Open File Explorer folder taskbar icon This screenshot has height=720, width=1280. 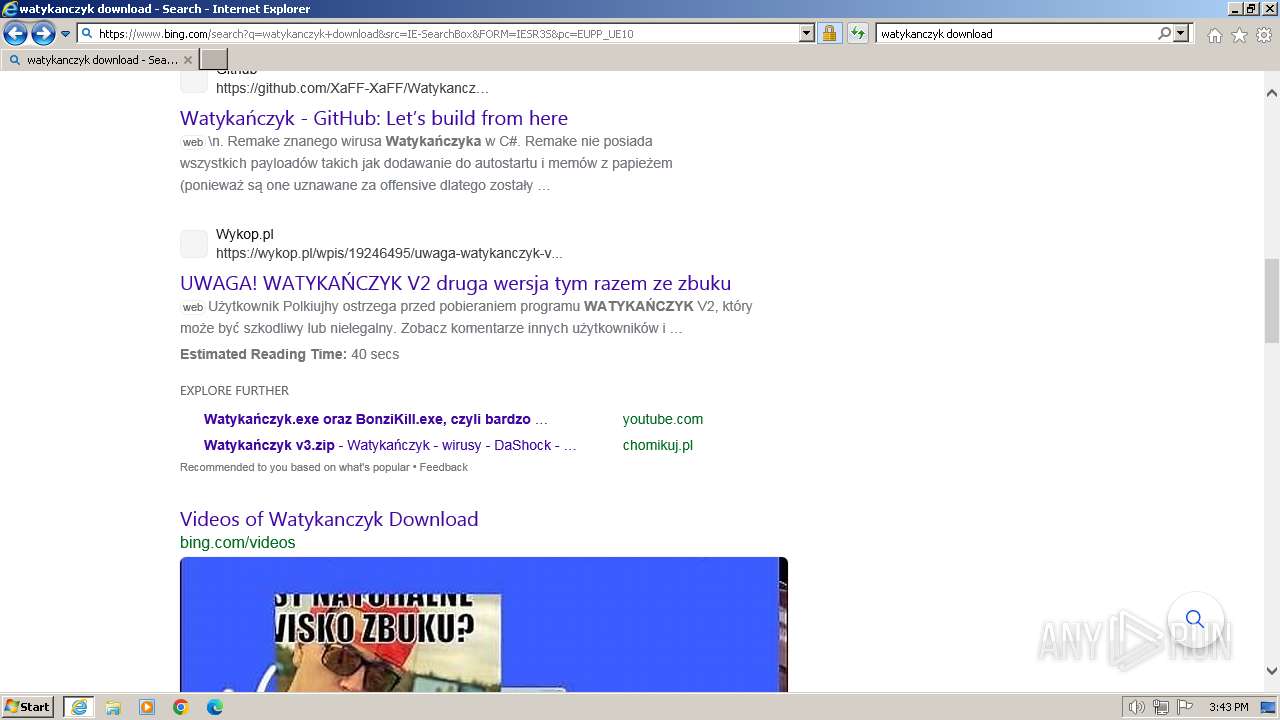click(113, 707)
